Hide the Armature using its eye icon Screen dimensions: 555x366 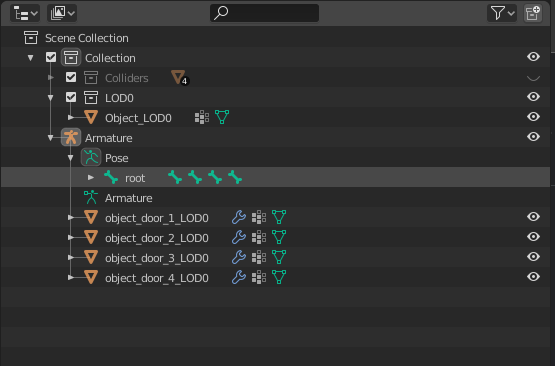pos(533,137)
